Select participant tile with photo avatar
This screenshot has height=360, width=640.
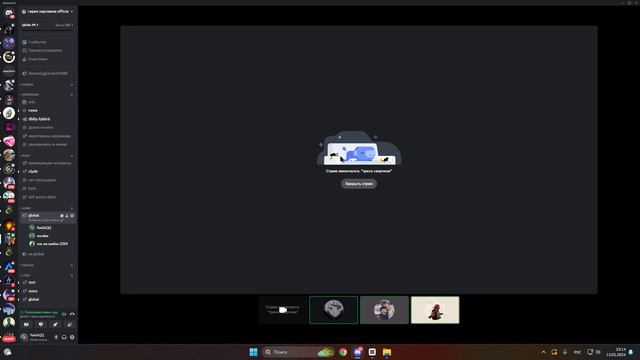pyautogui.click(x=384, y=310)
